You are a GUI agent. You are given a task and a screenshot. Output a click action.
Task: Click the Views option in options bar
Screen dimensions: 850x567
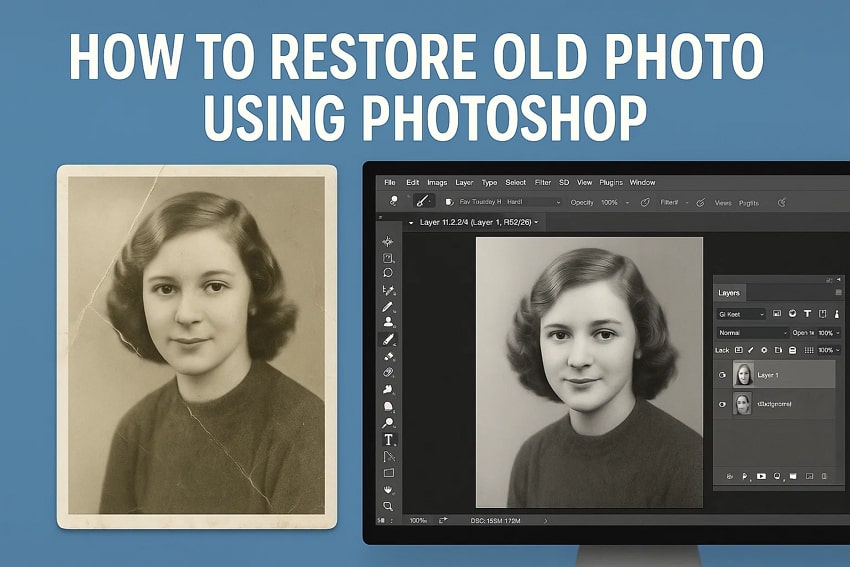click(x=723, y=203)
